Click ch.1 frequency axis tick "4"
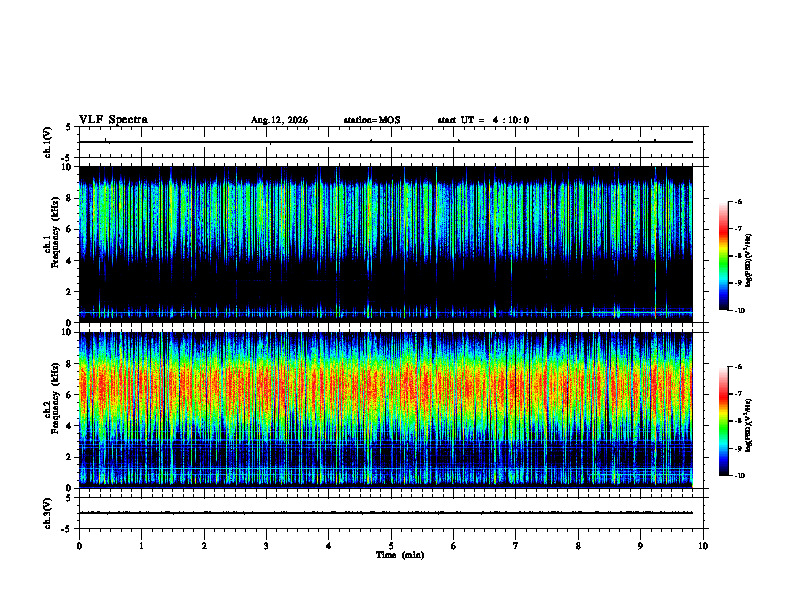This screenshot has width=792, height=612. tap(70, 261)
